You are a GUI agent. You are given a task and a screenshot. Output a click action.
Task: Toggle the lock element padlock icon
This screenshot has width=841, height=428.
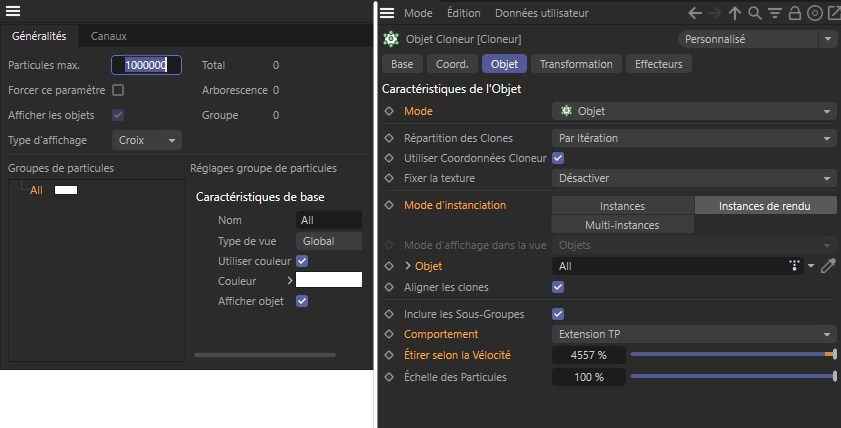pyautogui.click(x=794, y=13)
